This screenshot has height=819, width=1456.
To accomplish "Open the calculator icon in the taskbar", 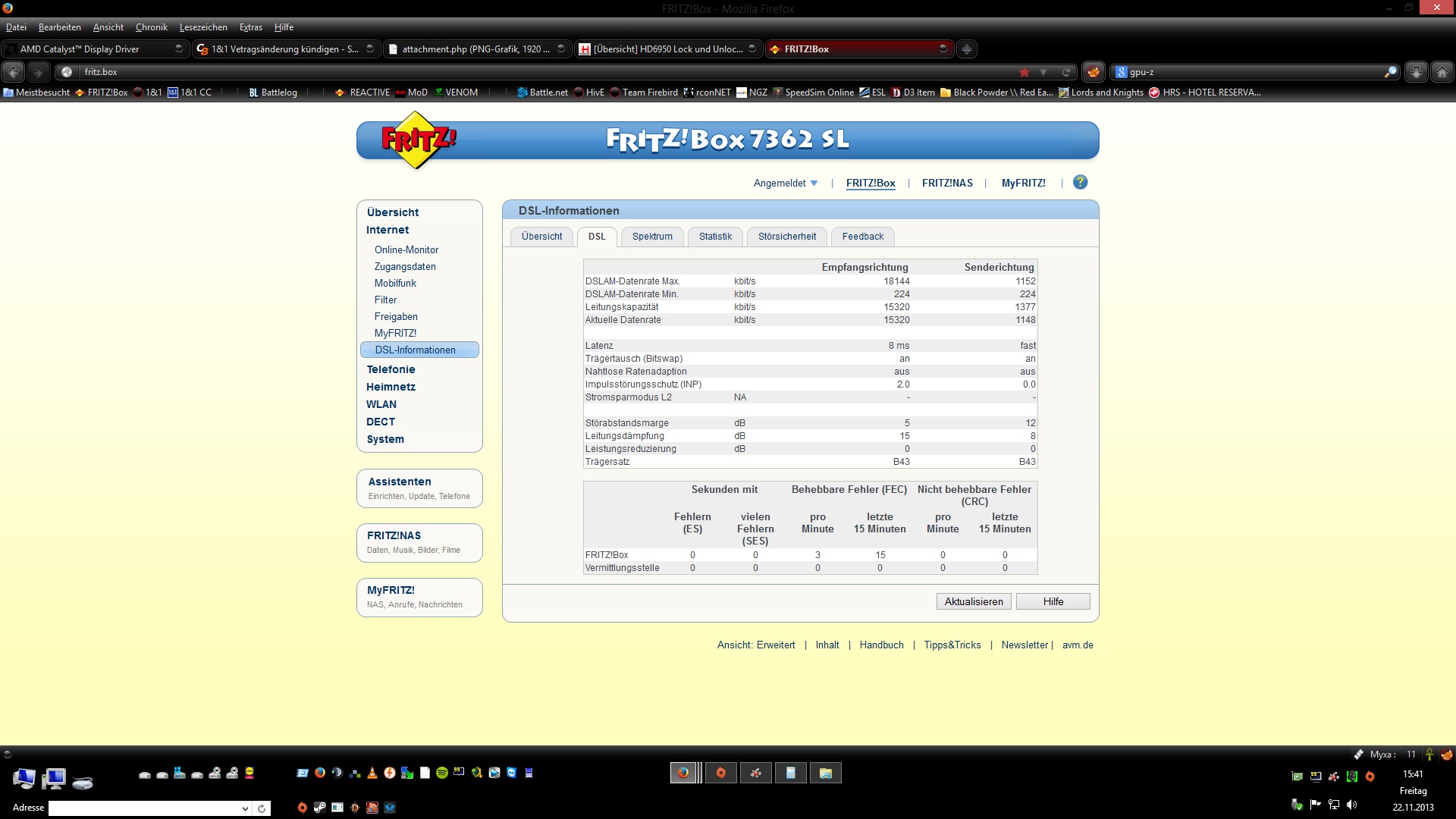I will coord(790,773).
